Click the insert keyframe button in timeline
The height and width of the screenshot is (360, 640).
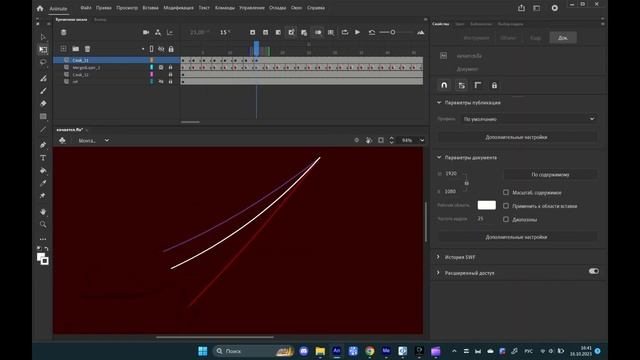click(253, 32)
